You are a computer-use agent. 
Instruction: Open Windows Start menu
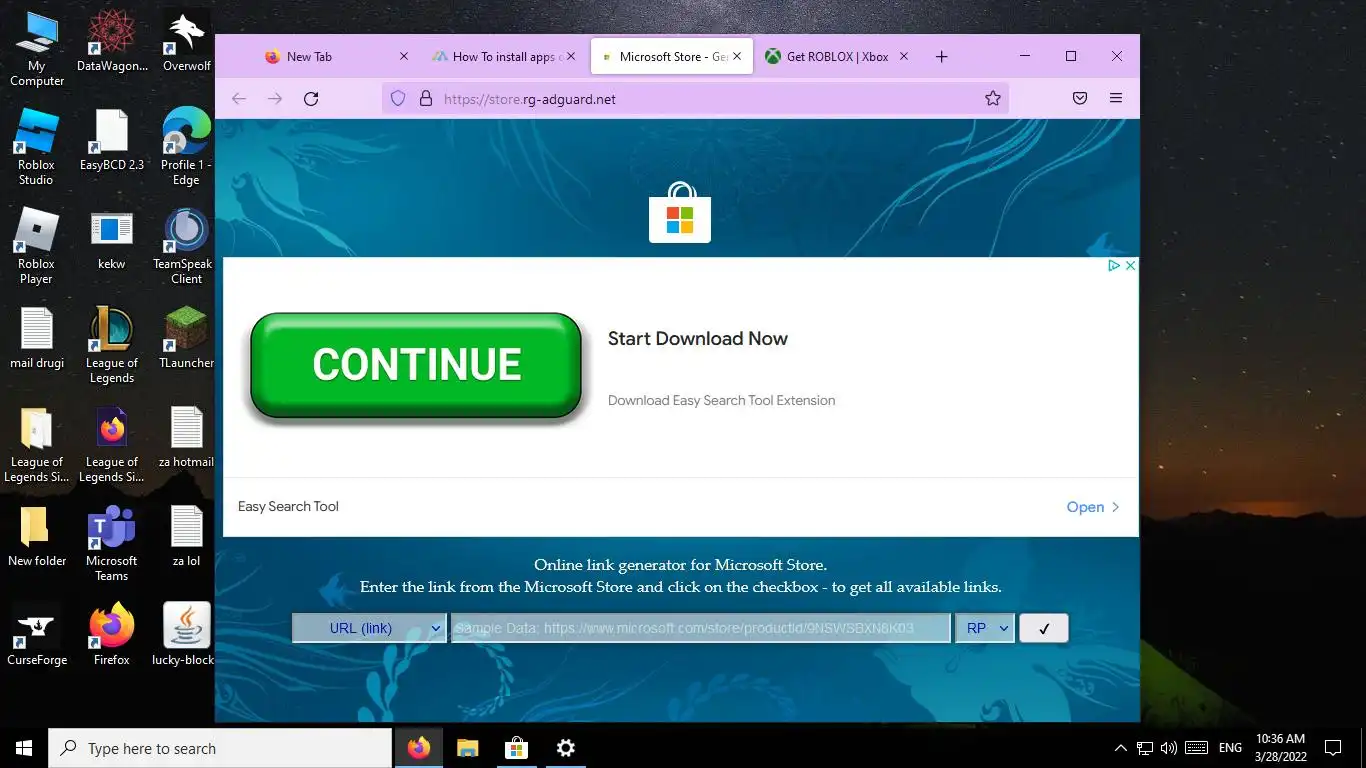coord(24,748)
